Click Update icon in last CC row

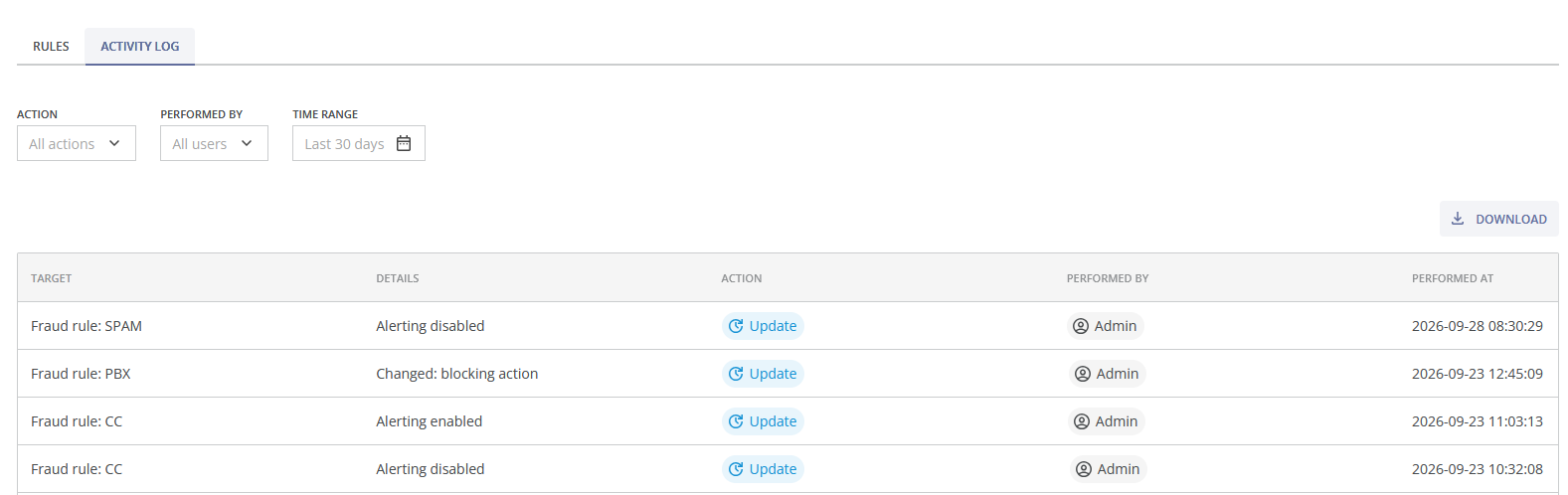tap(736, 469)
